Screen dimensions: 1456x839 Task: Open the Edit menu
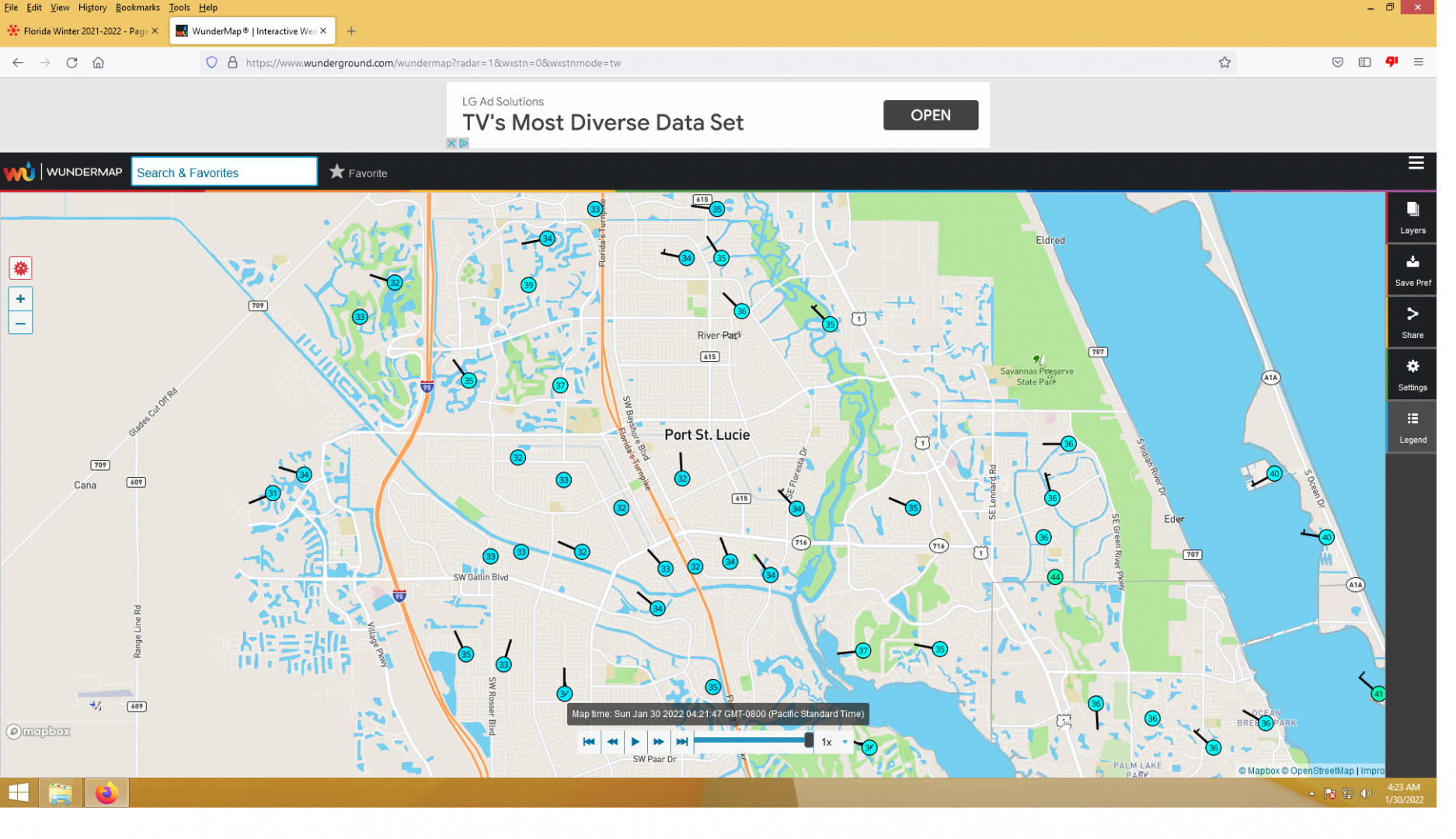point(34,8)
